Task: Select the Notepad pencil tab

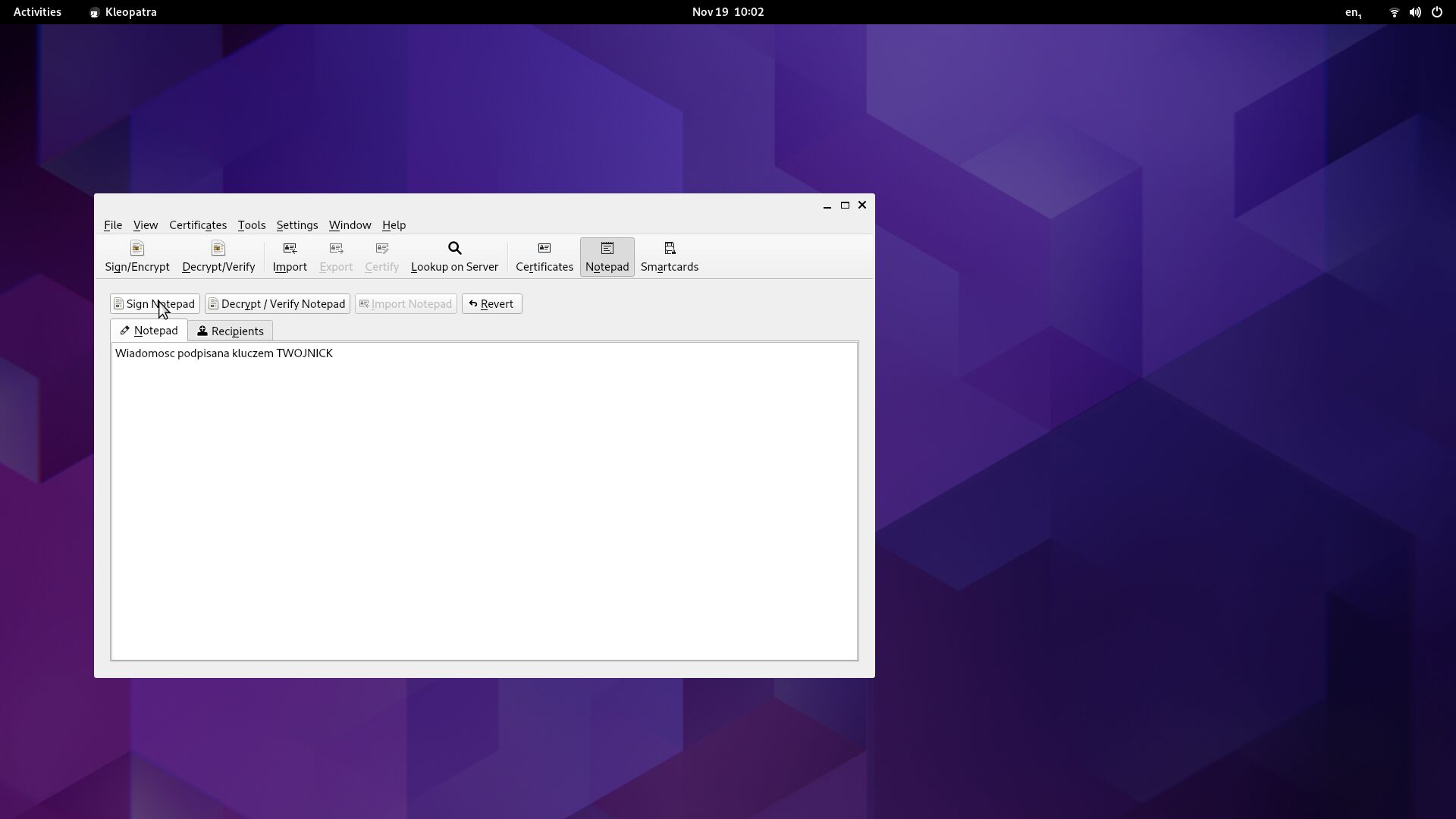Action: point(149,330)
